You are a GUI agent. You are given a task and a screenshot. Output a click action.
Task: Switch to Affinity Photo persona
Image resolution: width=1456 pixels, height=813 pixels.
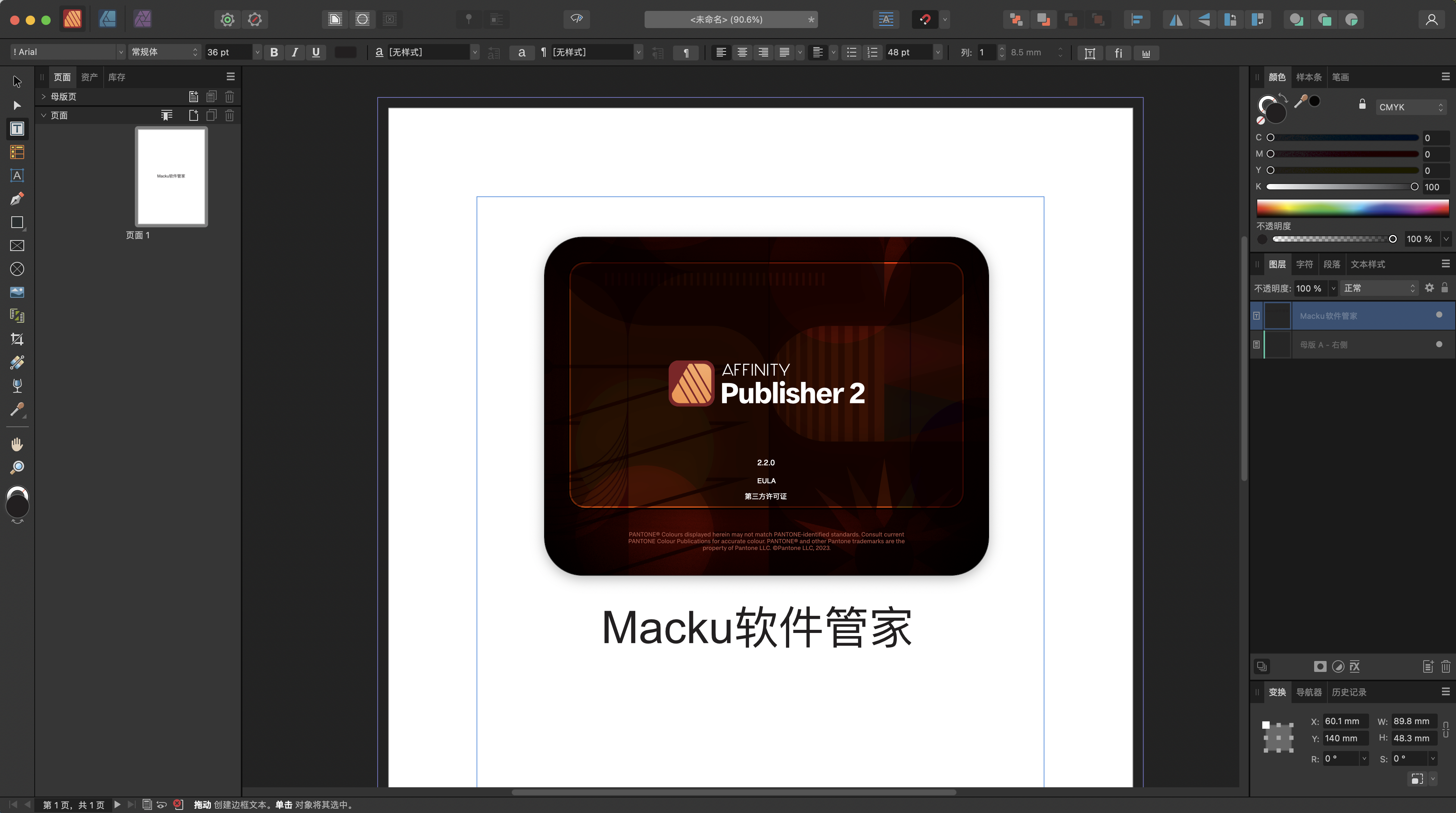point(142,19)
